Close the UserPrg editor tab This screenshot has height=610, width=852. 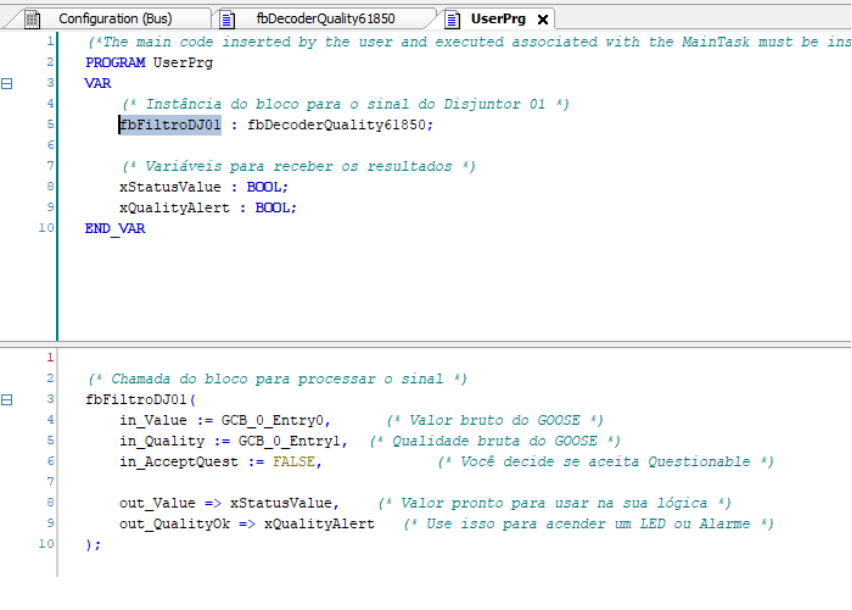pos(542,19)
